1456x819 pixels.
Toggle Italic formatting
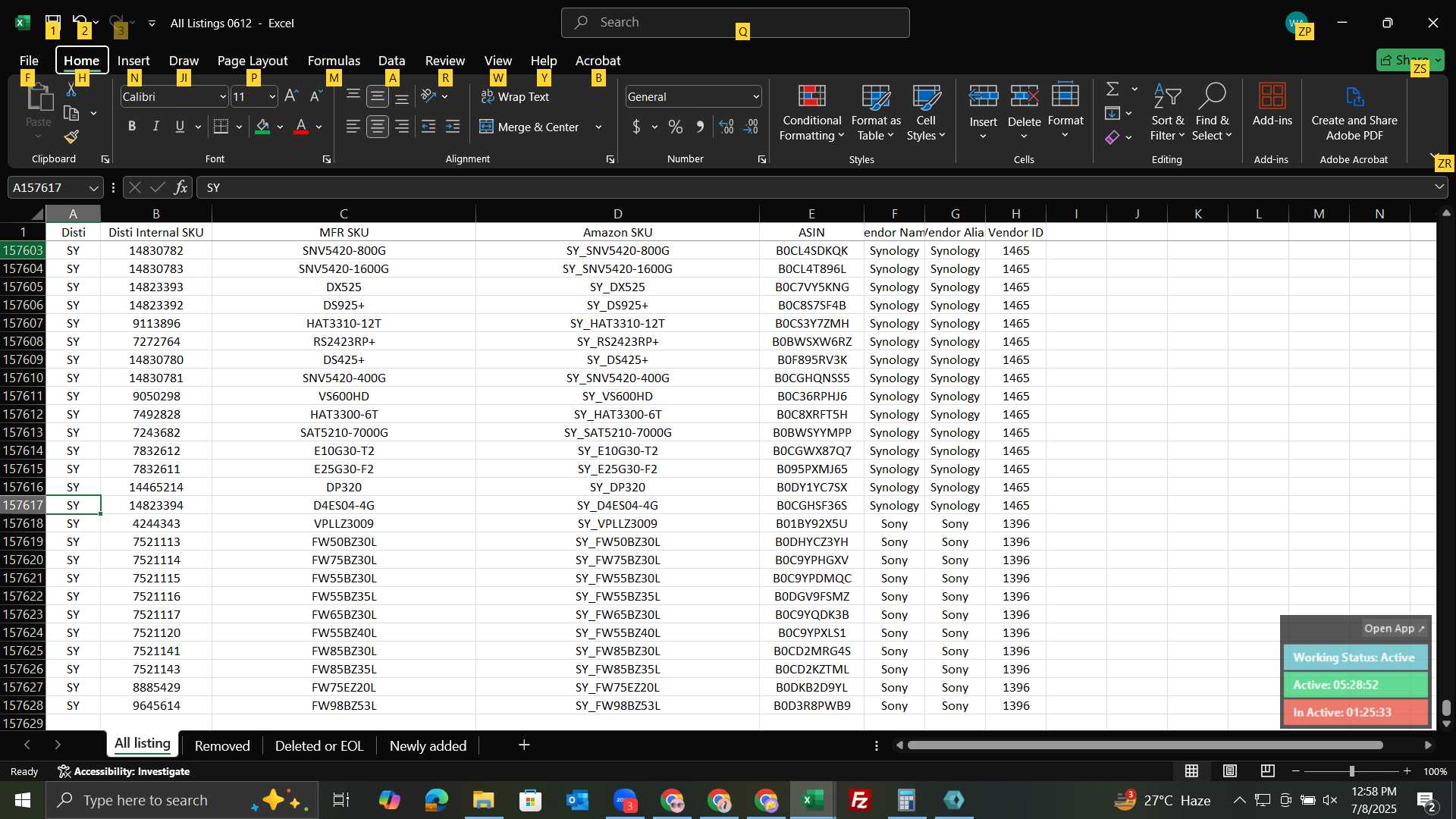click(x=156, y=127)
